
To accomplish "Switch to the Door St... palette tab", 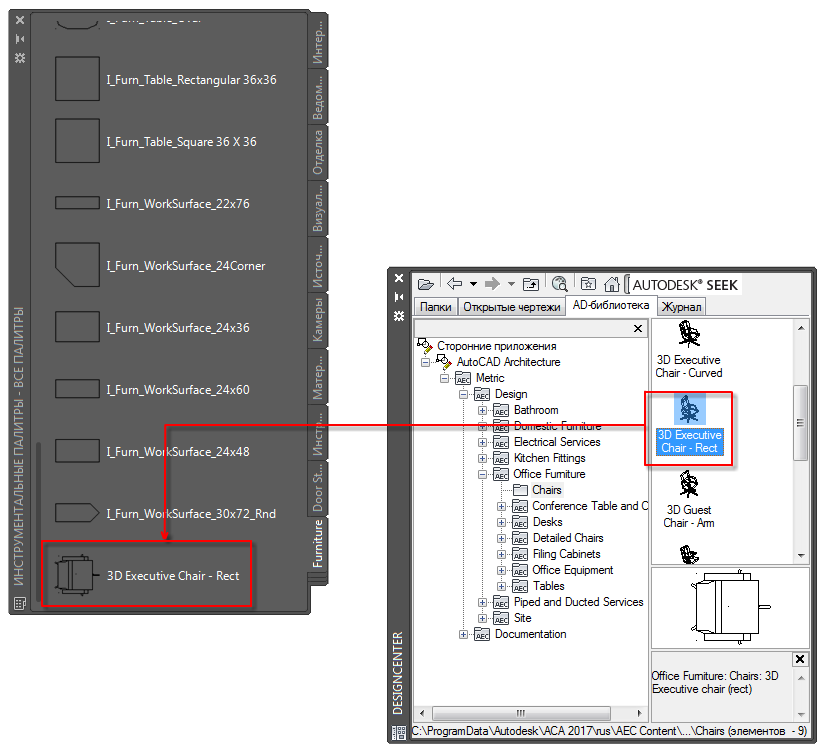I will pyautogui.click(x=318, y=488).
